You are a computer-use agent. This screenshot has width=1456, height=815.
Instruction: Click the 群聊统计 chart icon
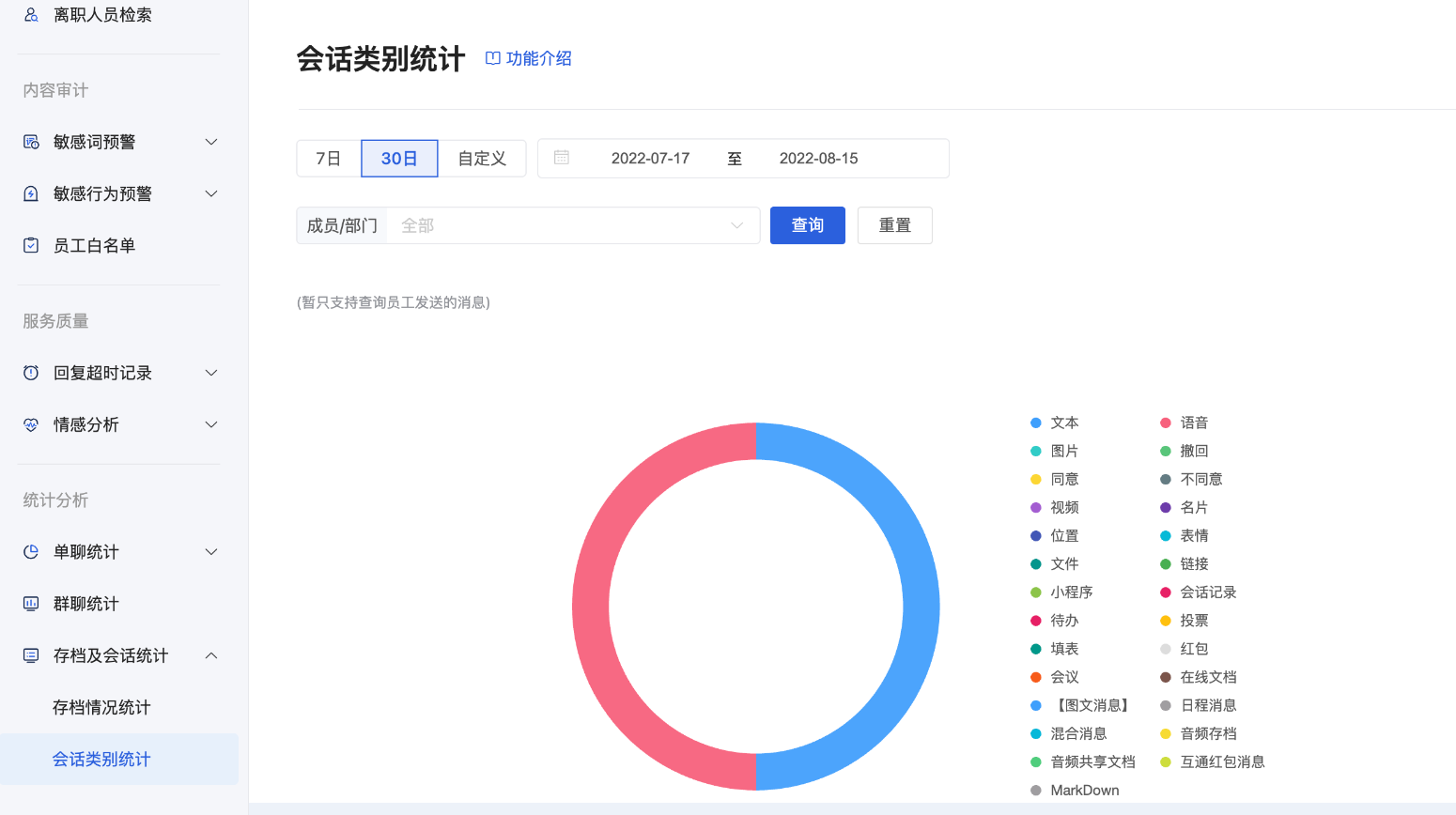[x=31, y=604]
